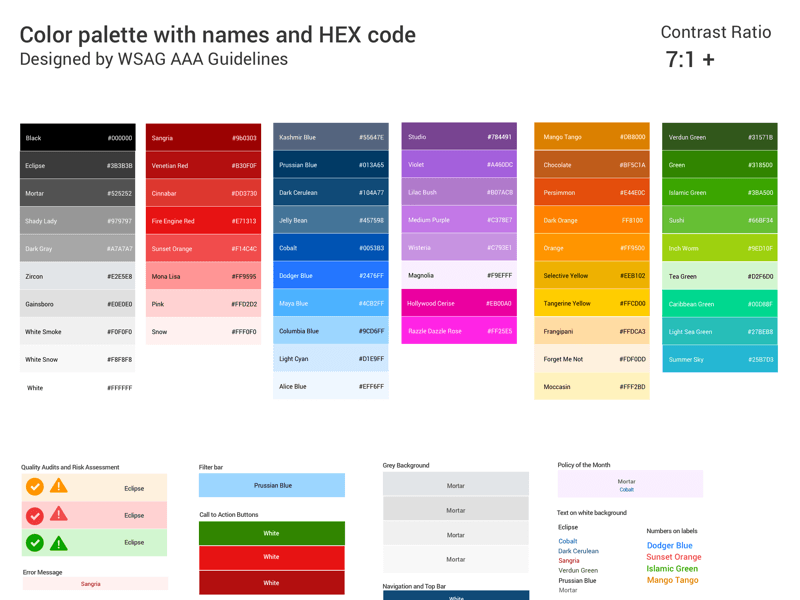Select the Pink #FFD2D2 swatch
800x600 pixels.
(204, 304)
